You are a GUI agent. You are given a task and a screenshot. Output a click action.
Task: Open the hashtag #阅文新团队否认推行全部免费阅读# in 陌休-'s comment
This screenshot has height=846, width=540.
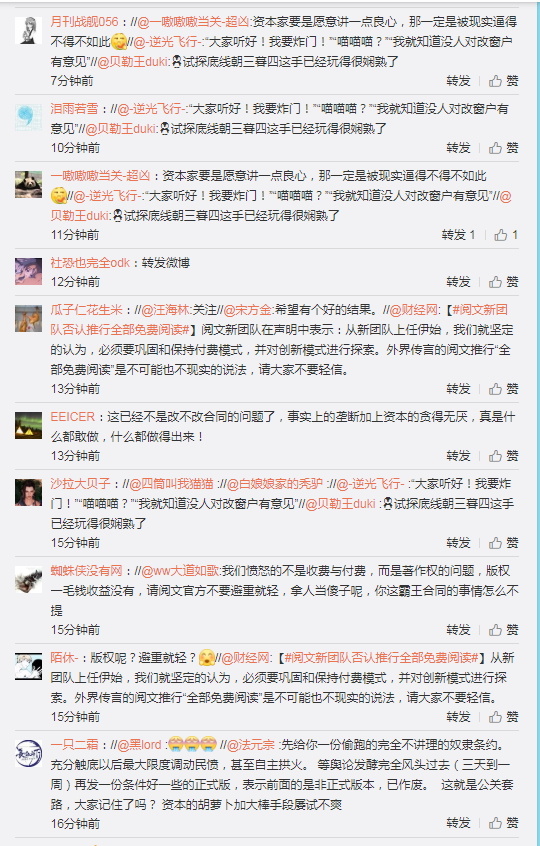(x=381, y=658)
